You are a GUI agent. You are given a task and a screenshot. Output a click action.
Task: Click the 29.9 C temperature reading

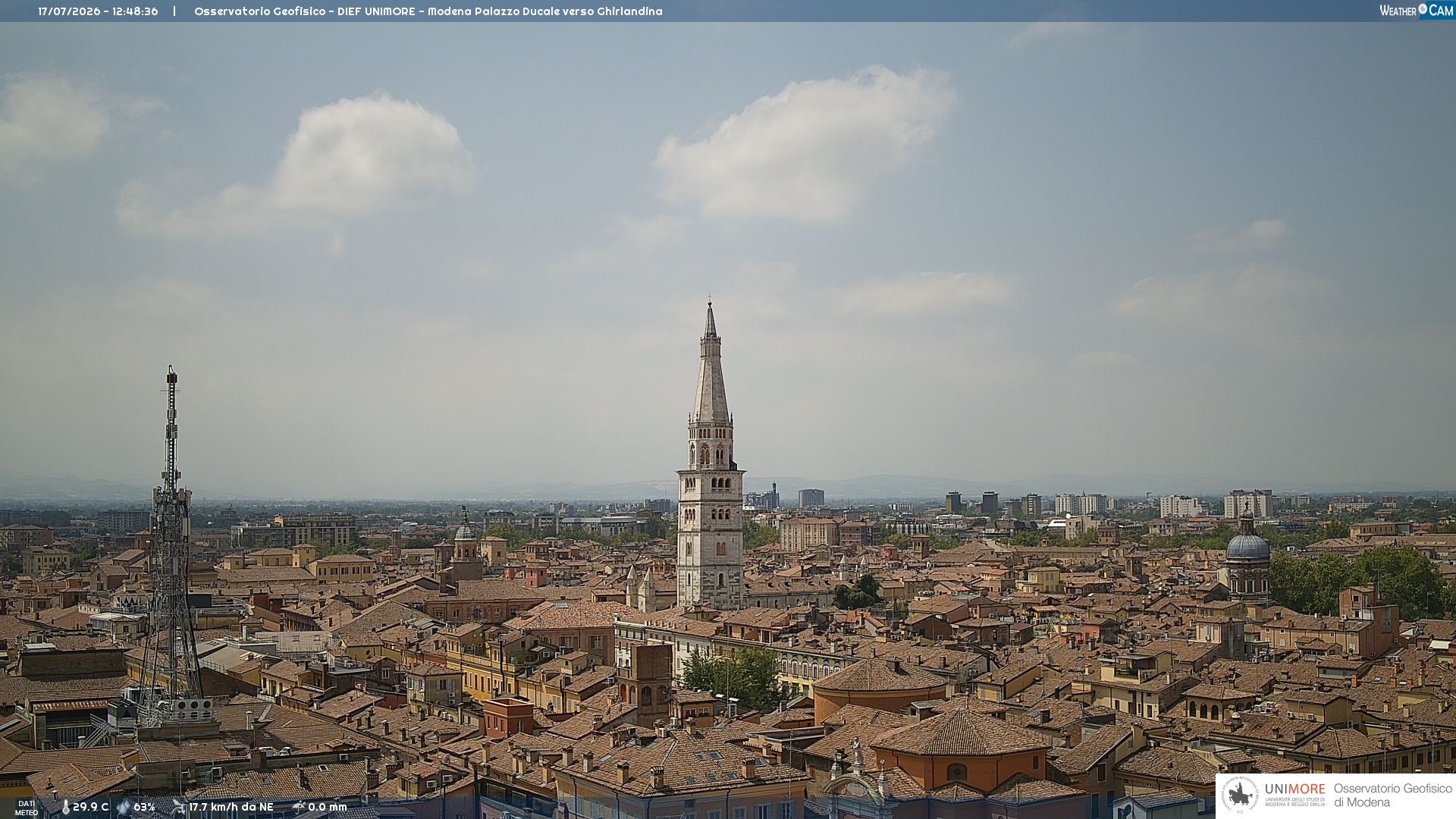[x=90, y=808]
